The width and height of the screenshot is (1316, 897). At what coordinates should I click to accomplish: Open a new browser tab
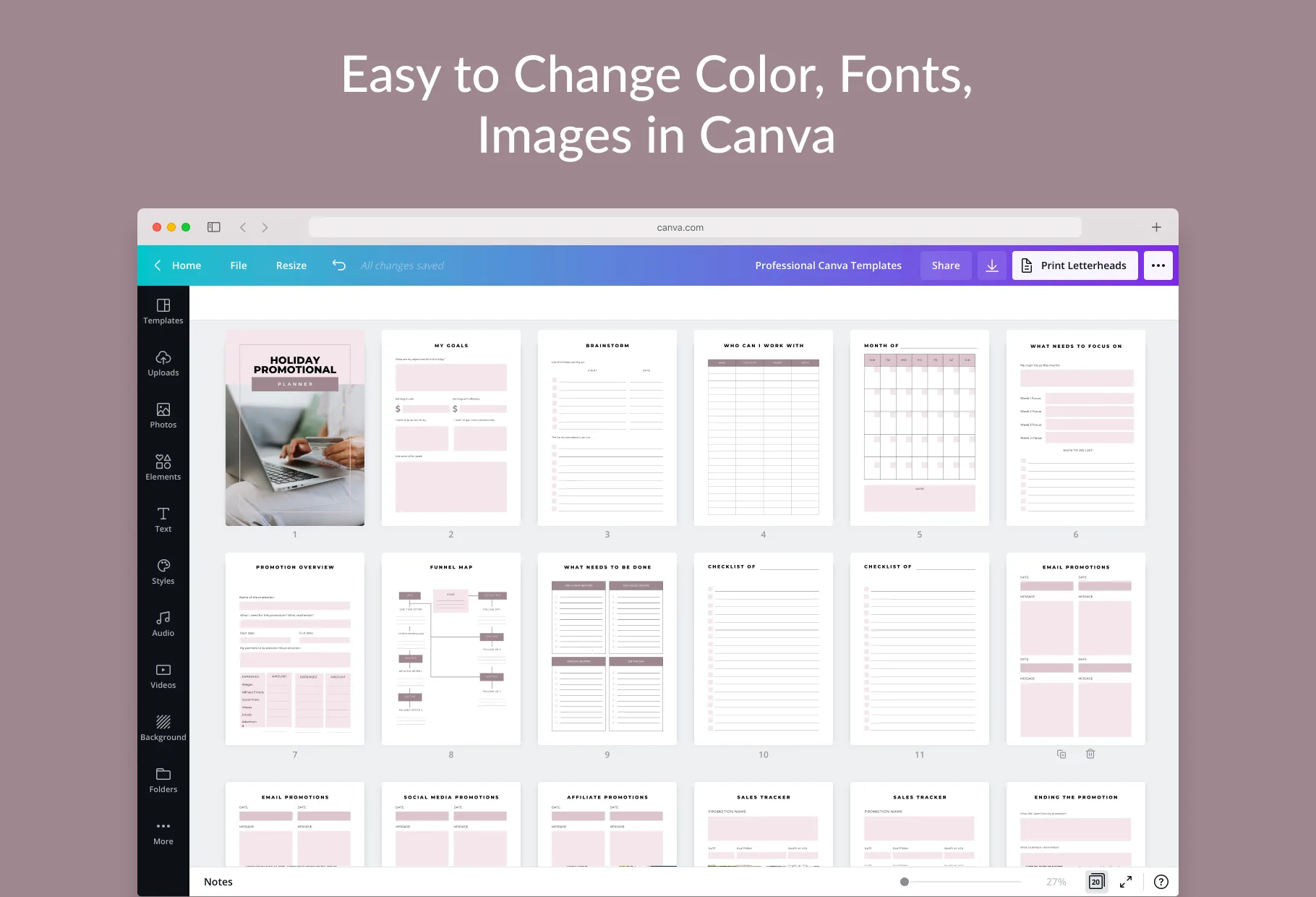point(1156,227)
